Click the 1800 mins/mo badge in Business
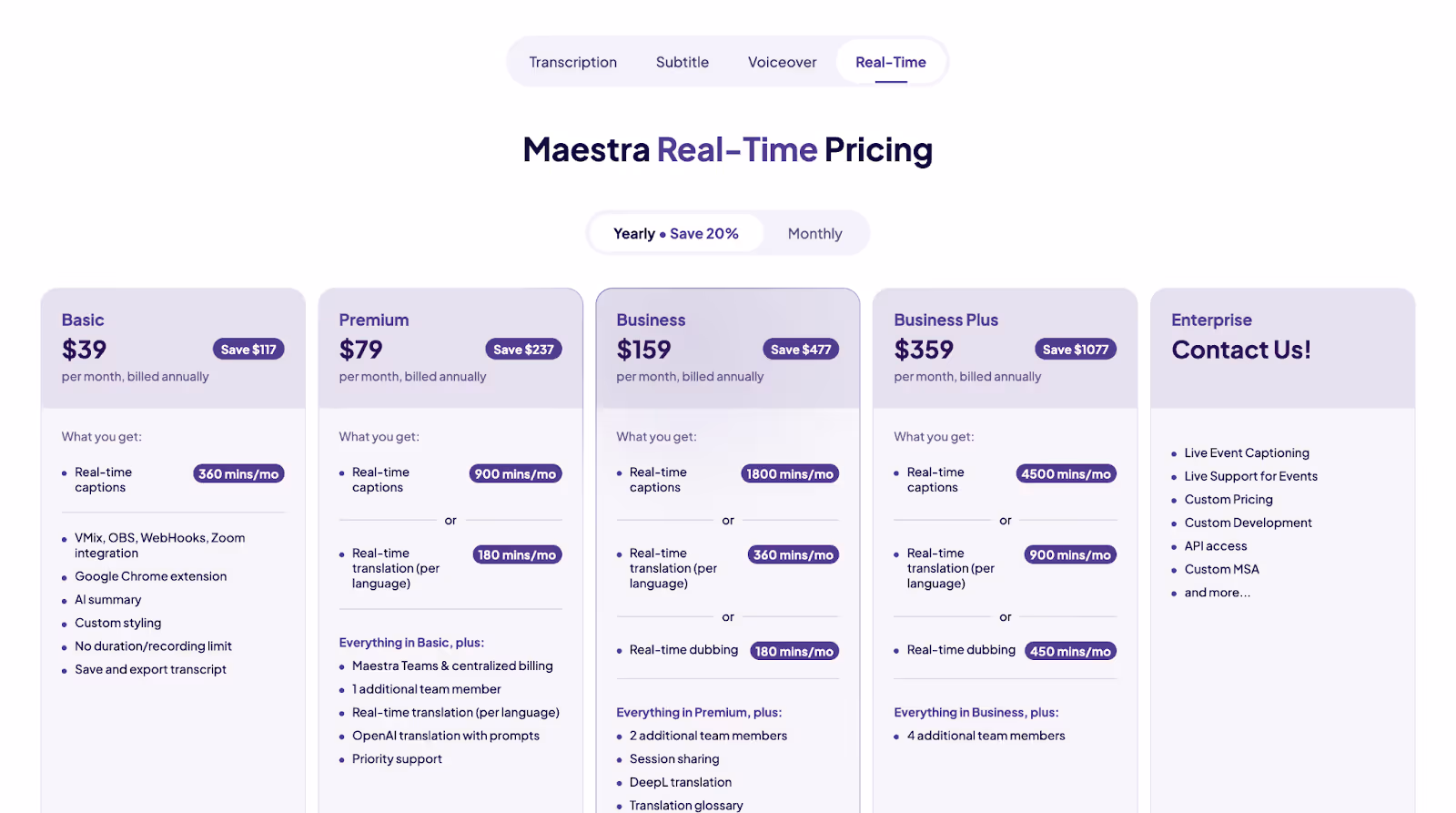The width and height of the screenshot is (1456, 813). pyautogui.click(x=790, y=474)
